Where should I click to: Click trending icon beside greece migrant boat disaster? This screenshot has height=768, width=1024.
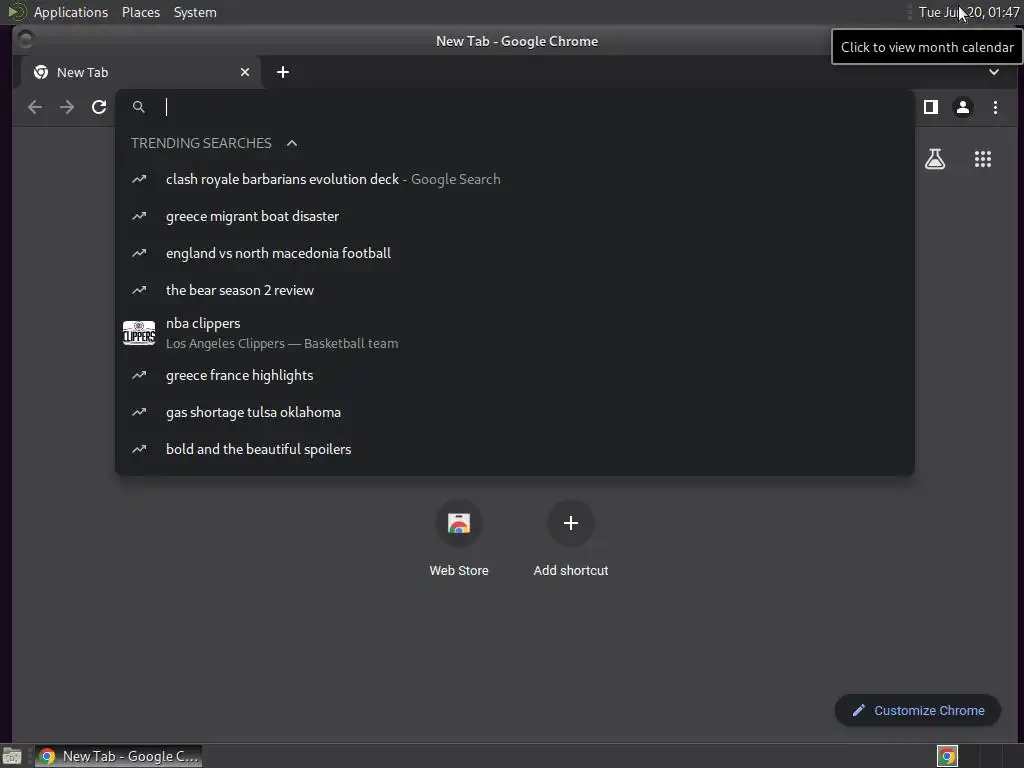click(139, 216)
